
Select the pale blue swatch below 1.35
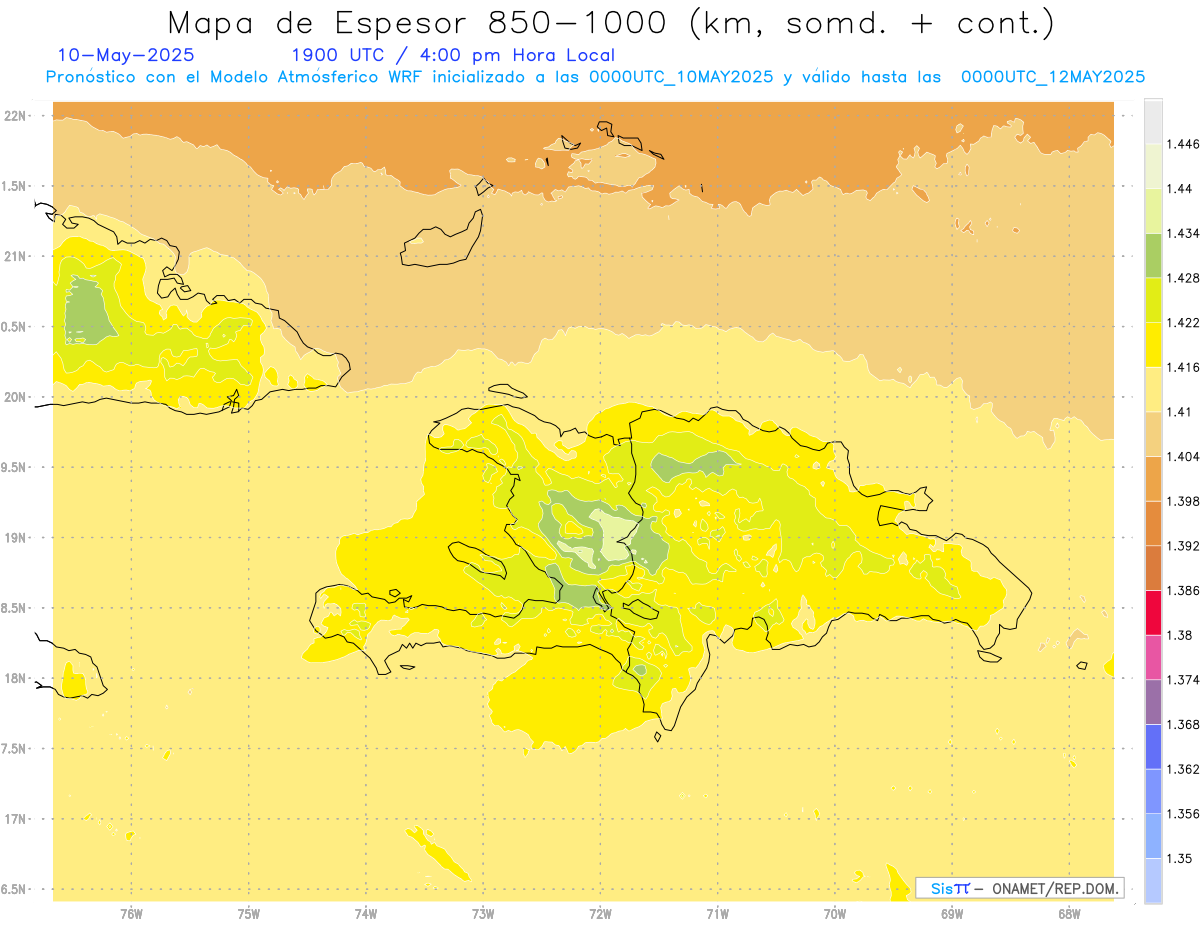(x=1153, y=880)
